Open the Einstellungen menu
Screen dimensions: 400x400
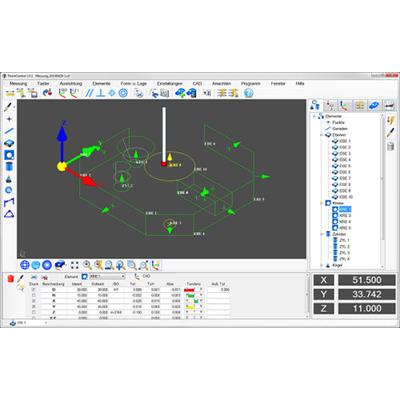pos(170,83)
